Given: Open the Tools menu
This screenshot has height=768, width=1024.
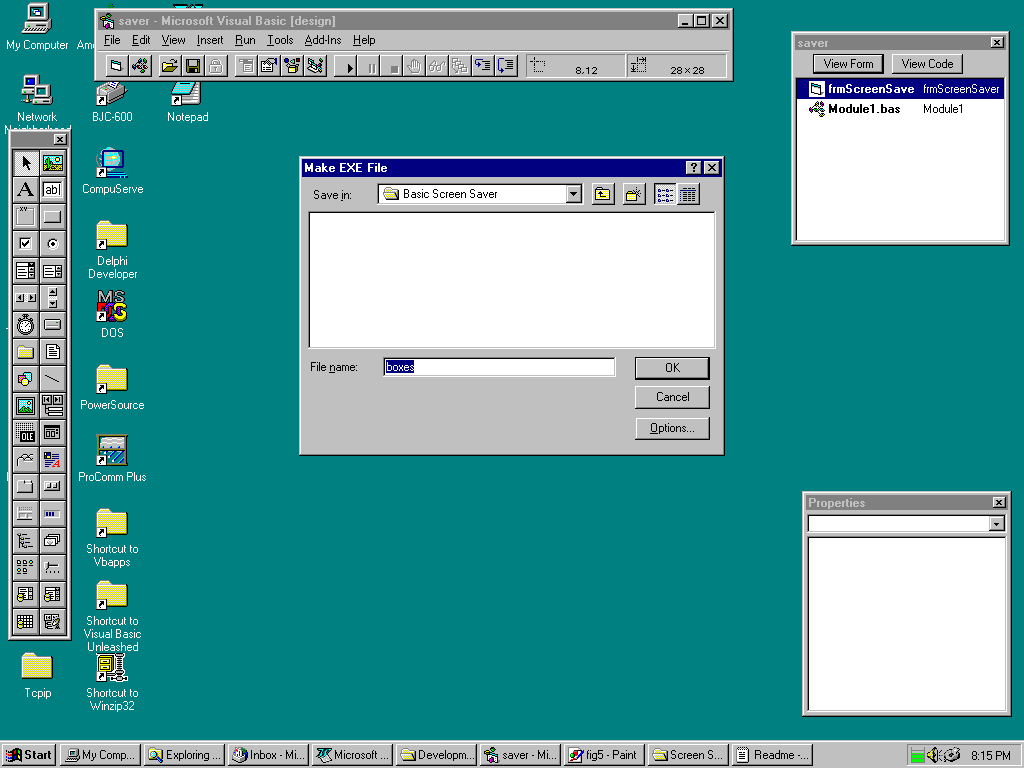Looking at the screenshot, I should (x=280, y=40).
